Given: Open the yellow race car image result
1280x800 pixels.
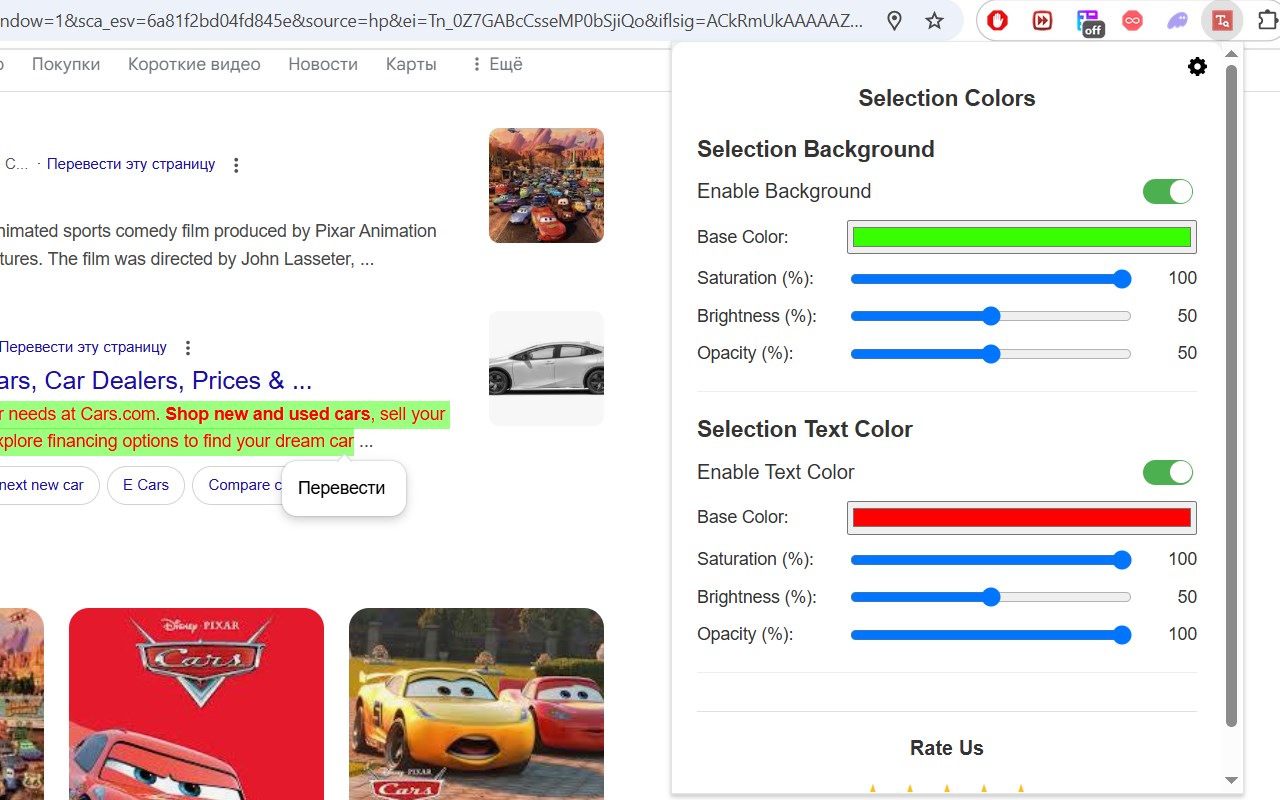Looking at the screenshot, I should coord(476,704).
